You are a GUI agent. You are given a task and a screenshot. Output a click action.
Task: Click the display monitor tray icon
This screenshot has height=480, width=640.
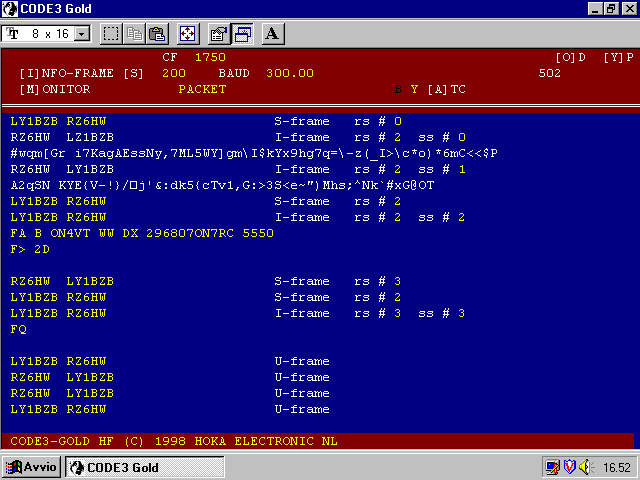point(551,467)
